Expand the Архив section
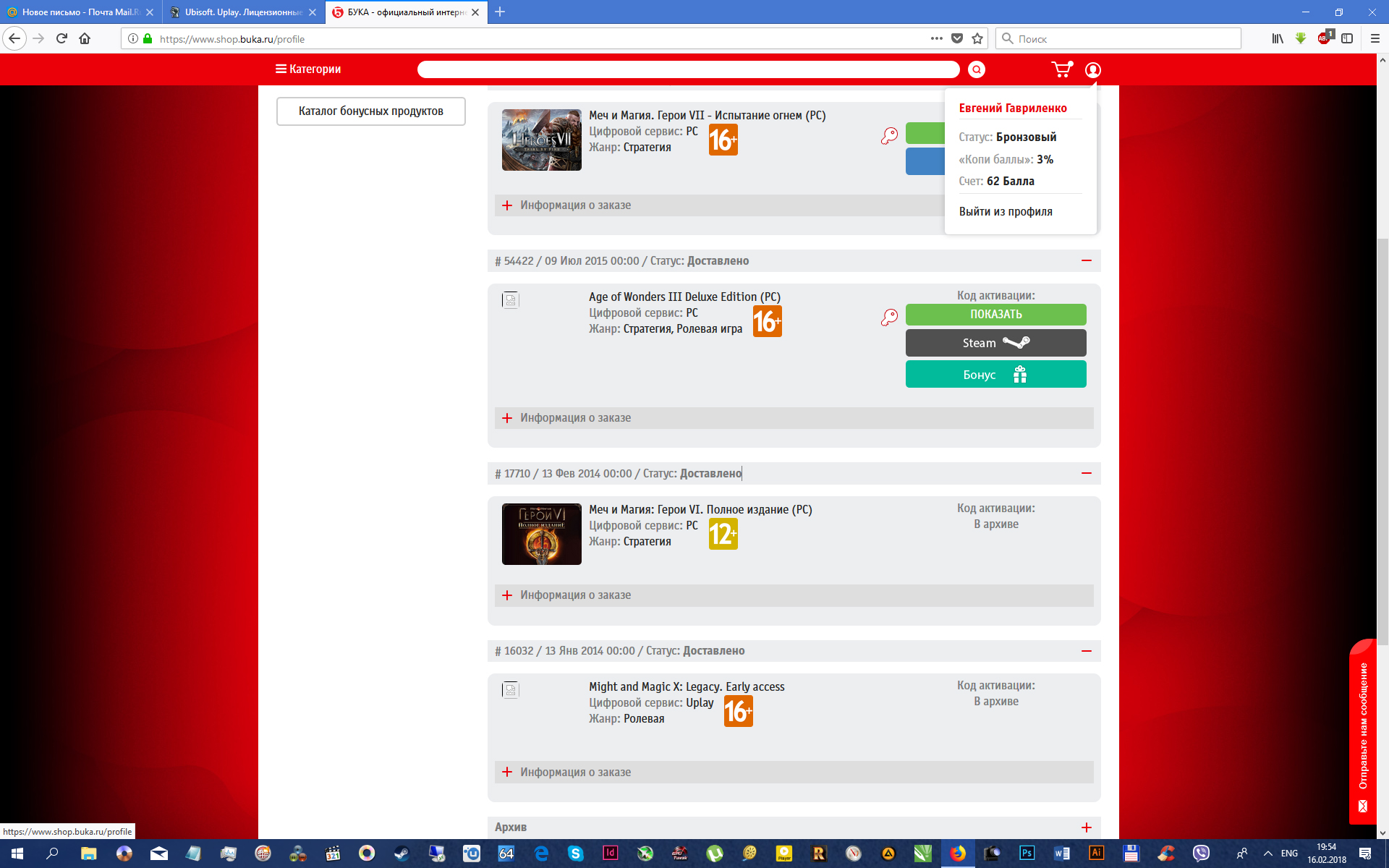The image size is (1389, 868). click(x=1086, y=827)
